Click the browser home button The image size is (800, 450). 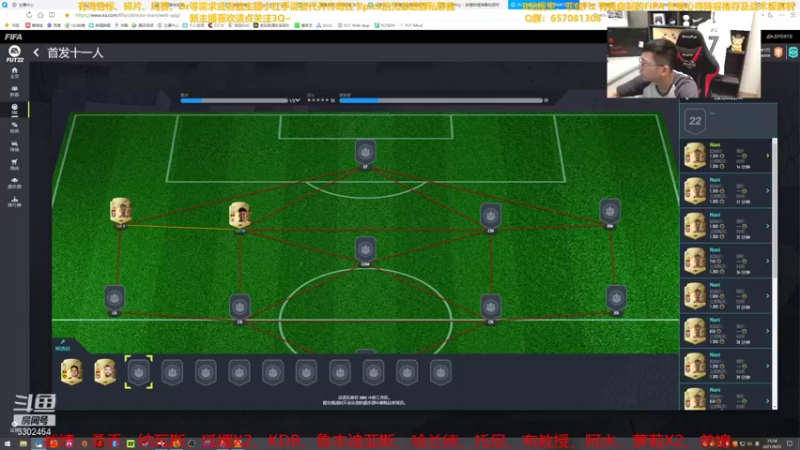pyautogui.click(x=40, y=15)
